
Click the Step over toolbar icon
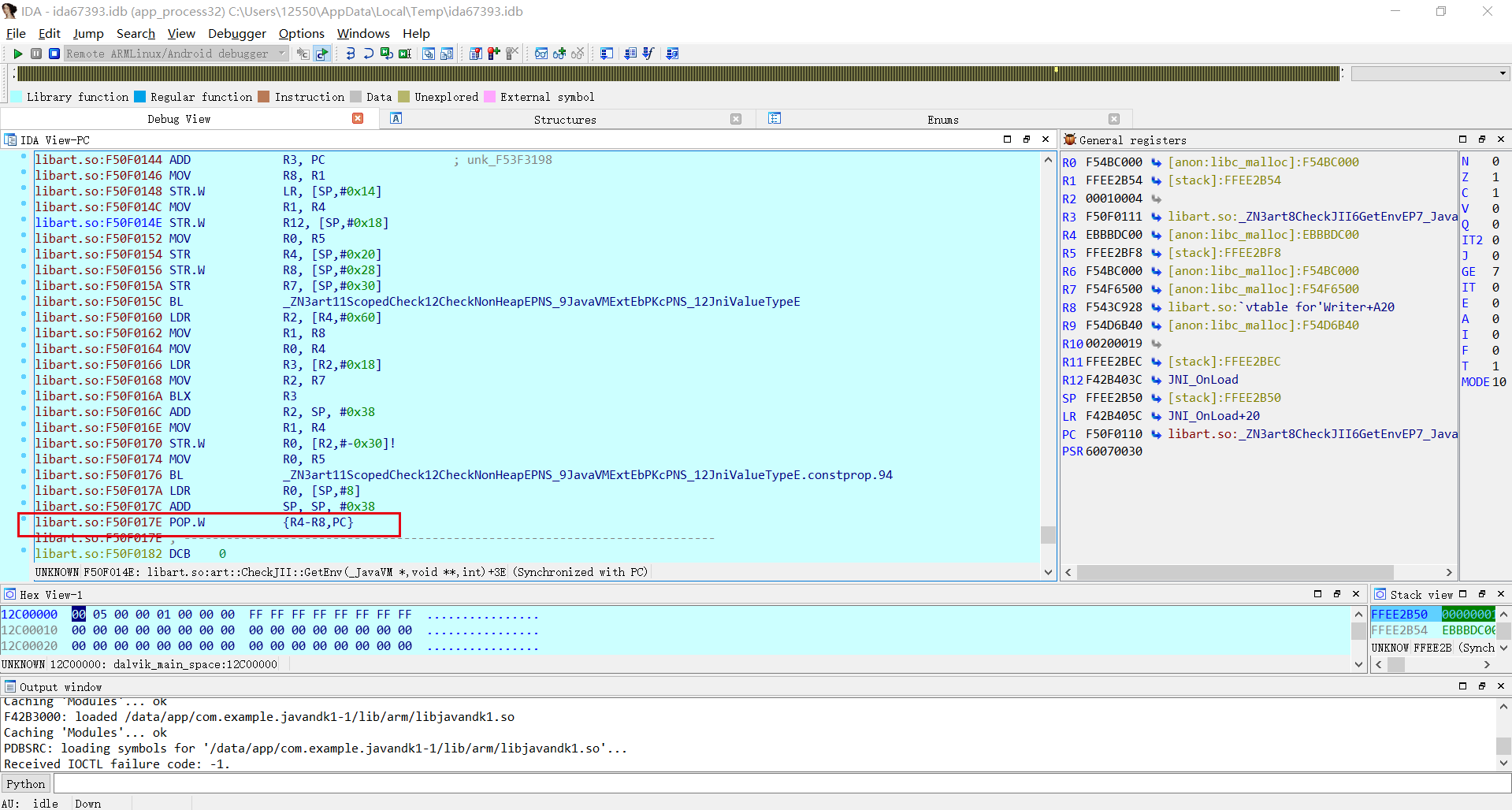(368, 54)
